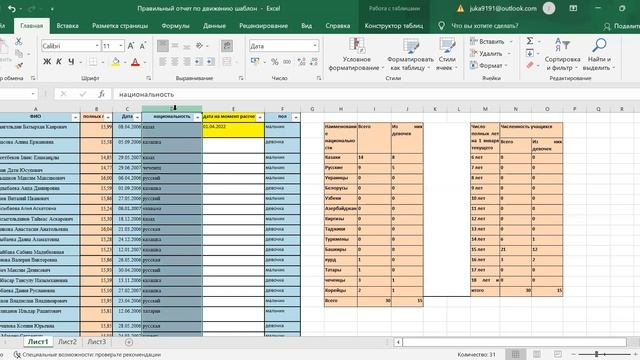Toggle bottom vertical alignment
640x360 pixels.
tap(187, 46)
